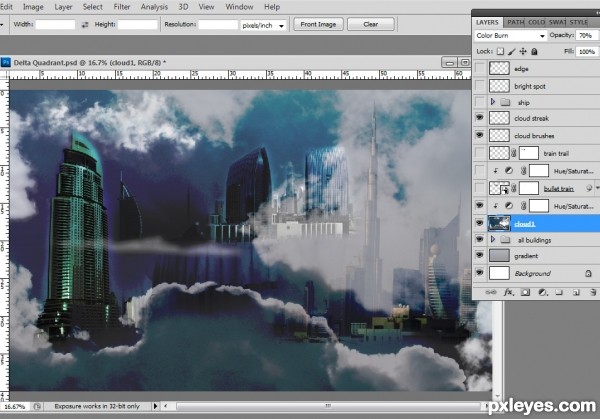Create a new layer with the page icon

tap(576, 292)
